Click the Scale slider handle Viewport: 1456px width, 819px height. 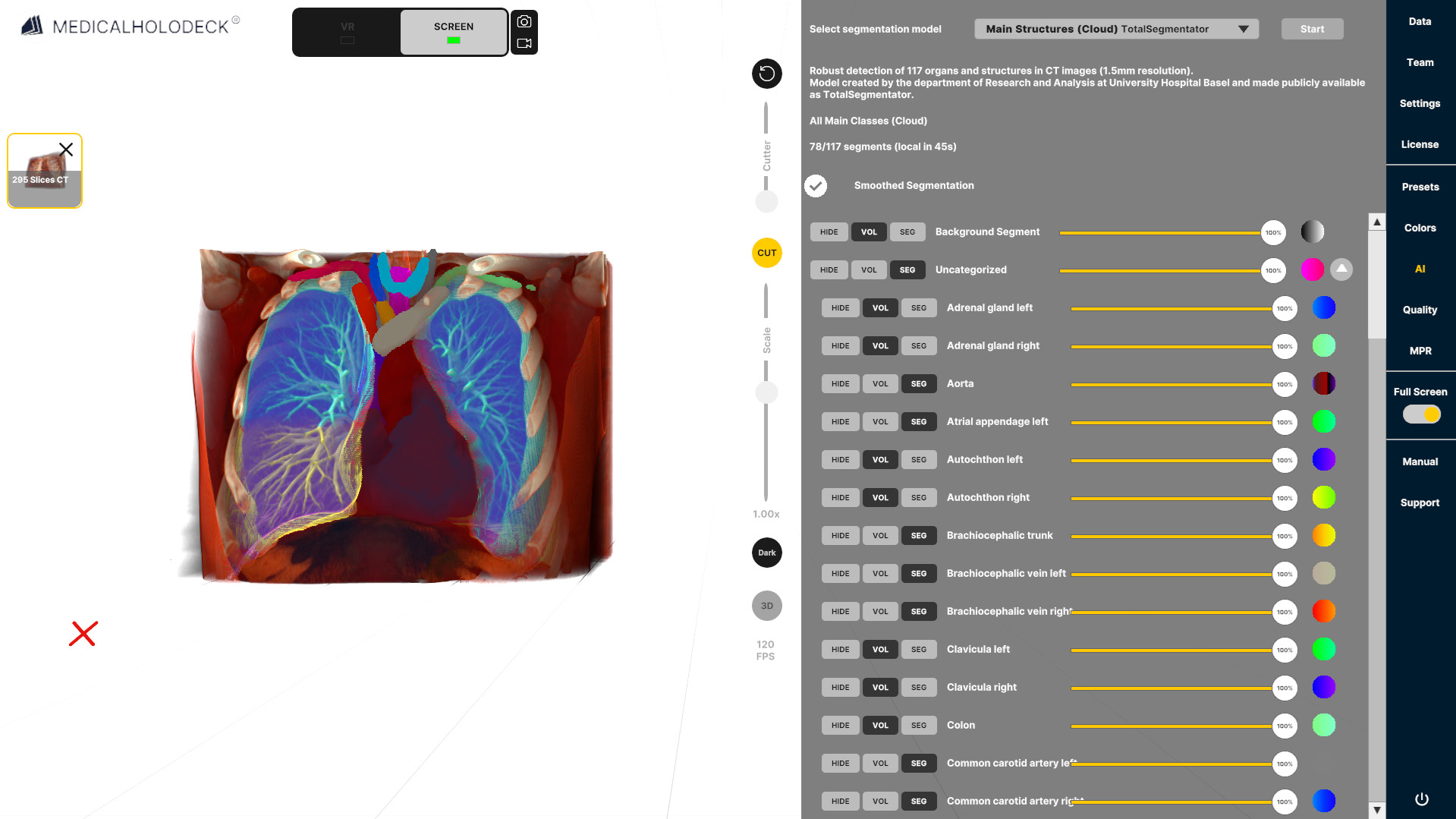tap(767, 392)
